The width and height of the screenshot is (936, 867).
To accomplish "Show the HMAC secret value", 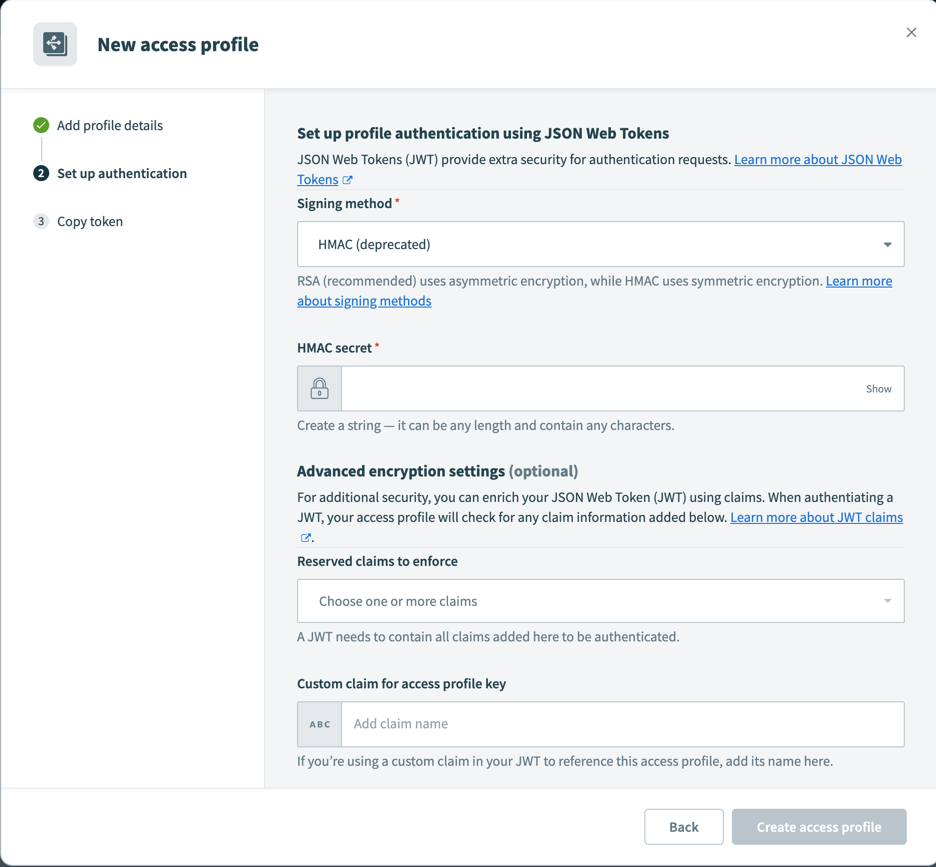I will 878,389.
